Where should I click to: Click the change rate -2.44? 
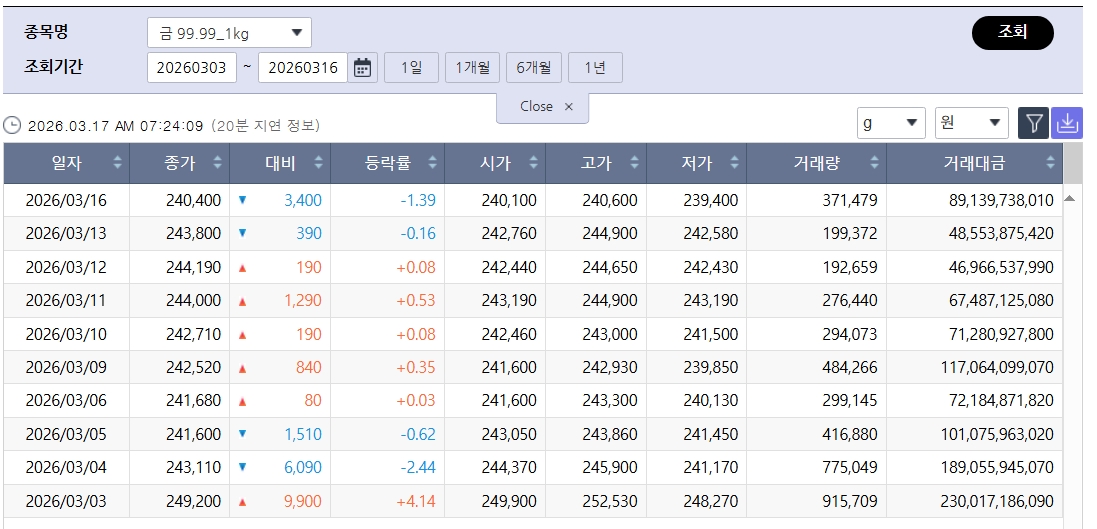point(418,467)
